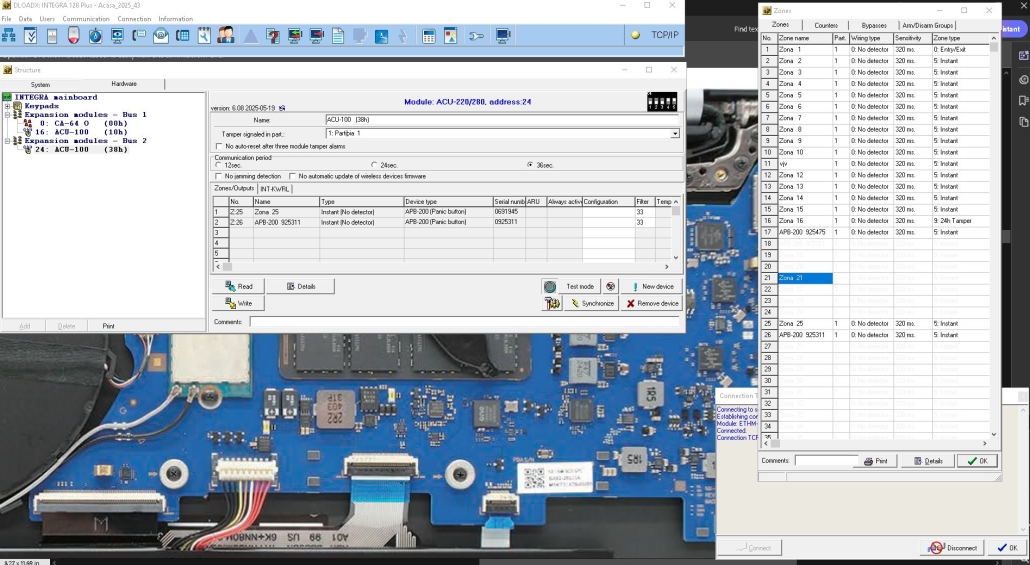Switch to the Bypasses tab
The image size is (1030, 565).
pos(873,25)
